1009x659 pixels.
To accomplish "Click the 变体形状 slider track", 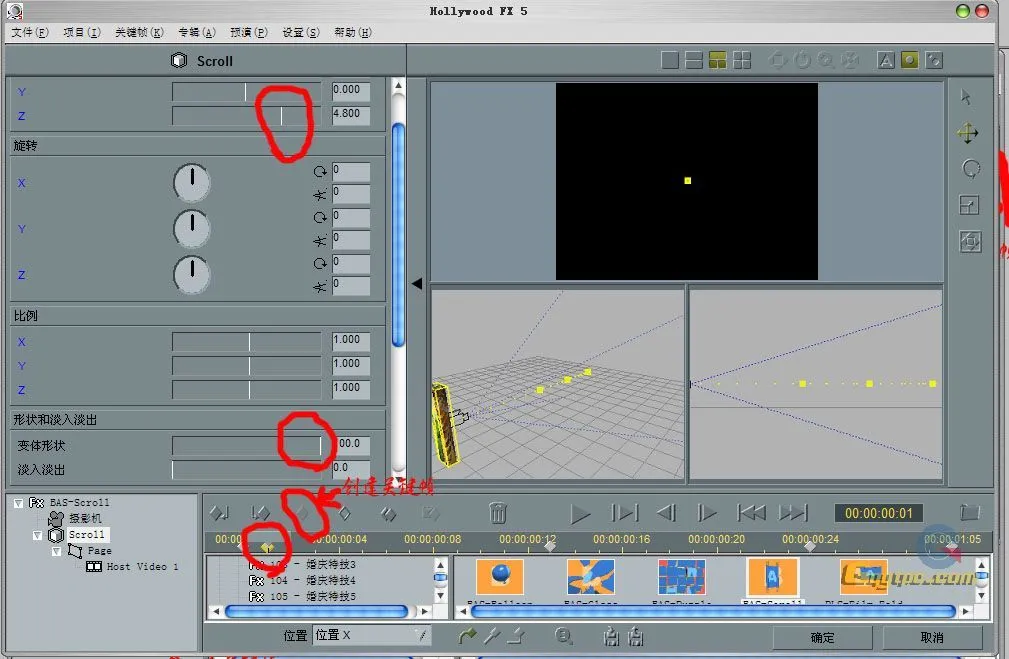I will (247, 444).
